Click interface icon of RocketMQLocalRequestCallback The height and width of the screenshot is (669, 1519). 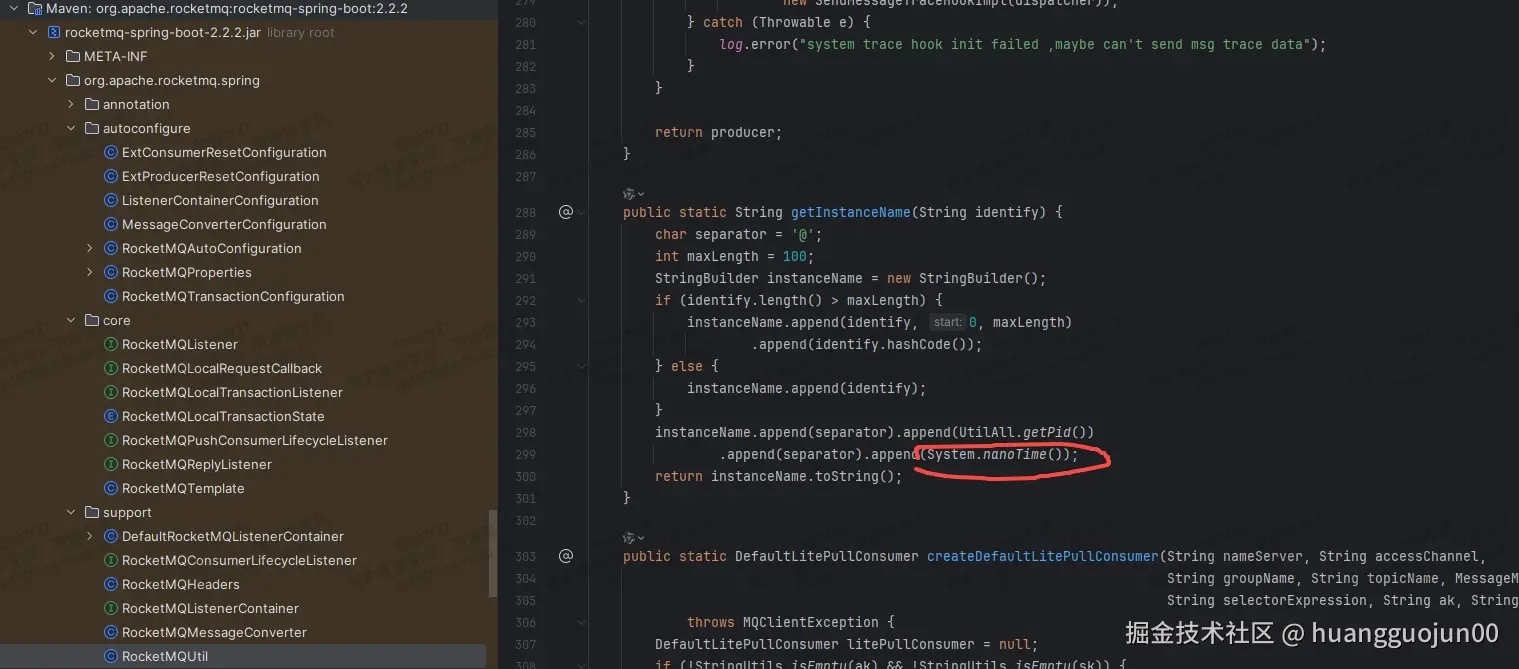click(111, 368)
